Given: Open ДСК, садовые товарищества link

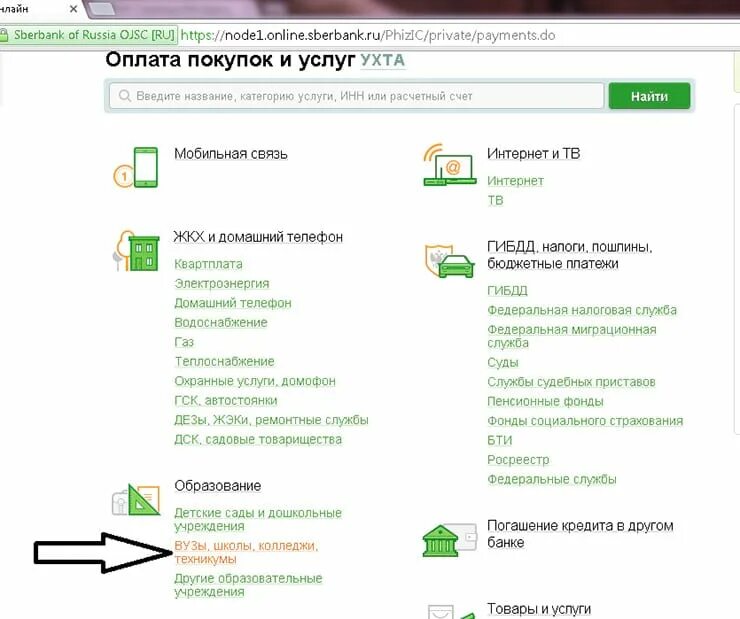Looking at the screenshot, I should point(258,439).
